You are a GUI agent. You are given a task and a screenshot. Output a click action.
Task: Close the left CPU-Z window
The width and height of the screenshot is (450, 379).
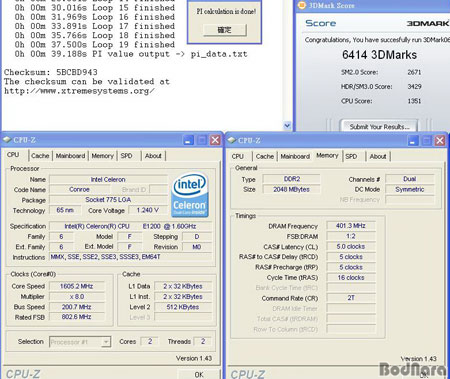(x=215, y=140)
